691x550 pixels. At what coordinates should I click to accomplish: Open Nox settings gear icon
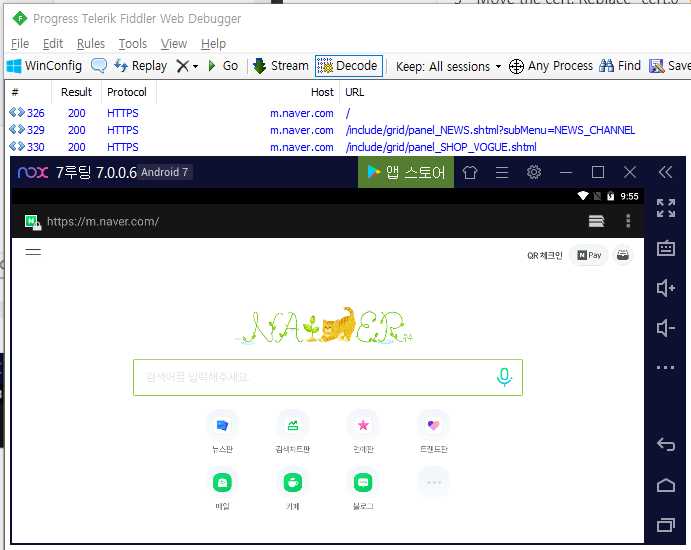point(534,172)
